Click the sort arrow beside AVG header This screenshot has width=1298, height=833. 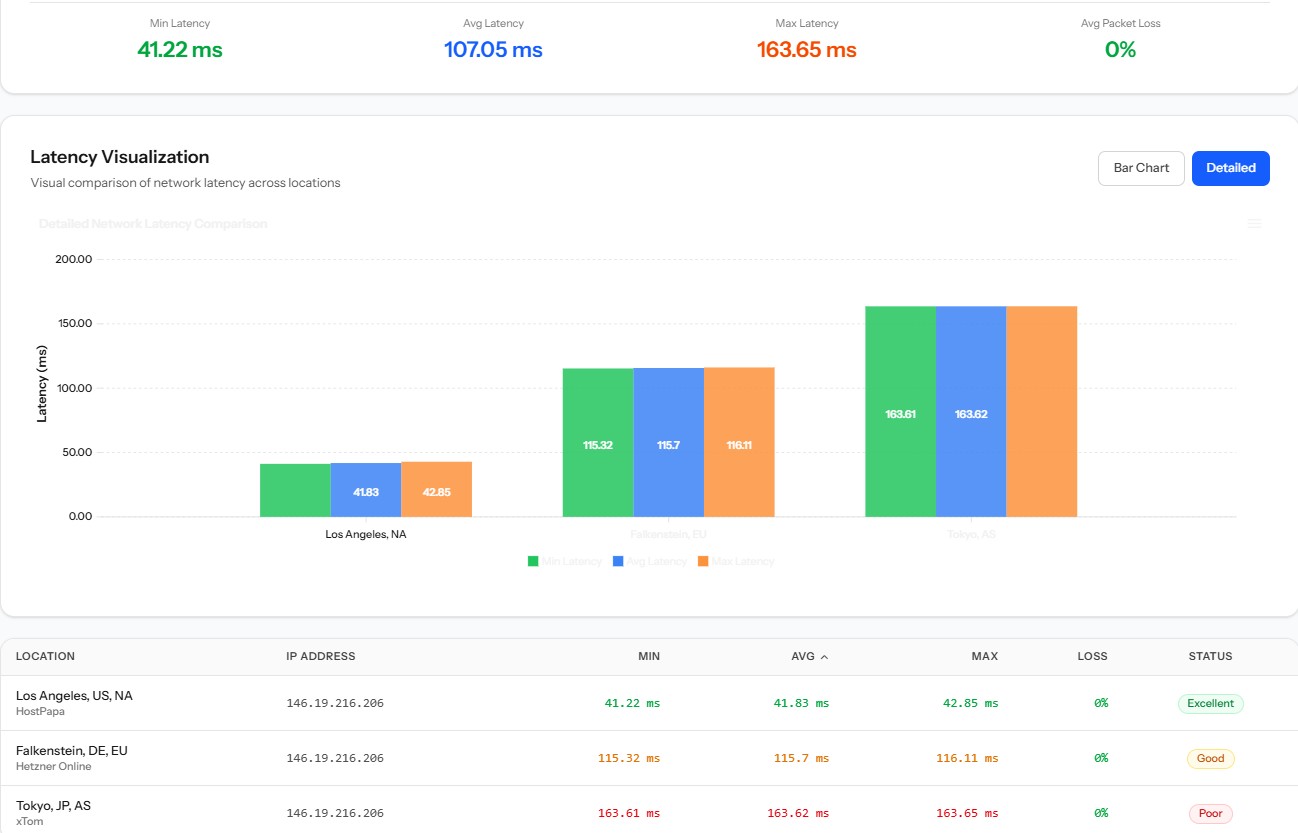824,657
